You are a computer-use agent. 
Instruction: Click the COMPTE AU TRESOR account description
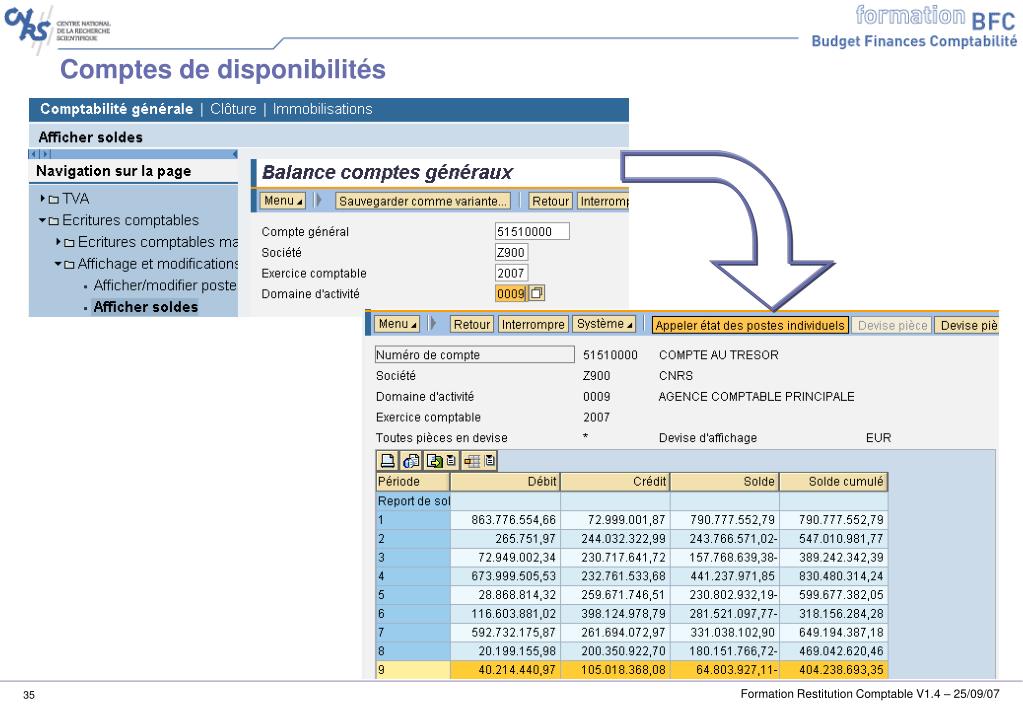click(x=719, y=355)
